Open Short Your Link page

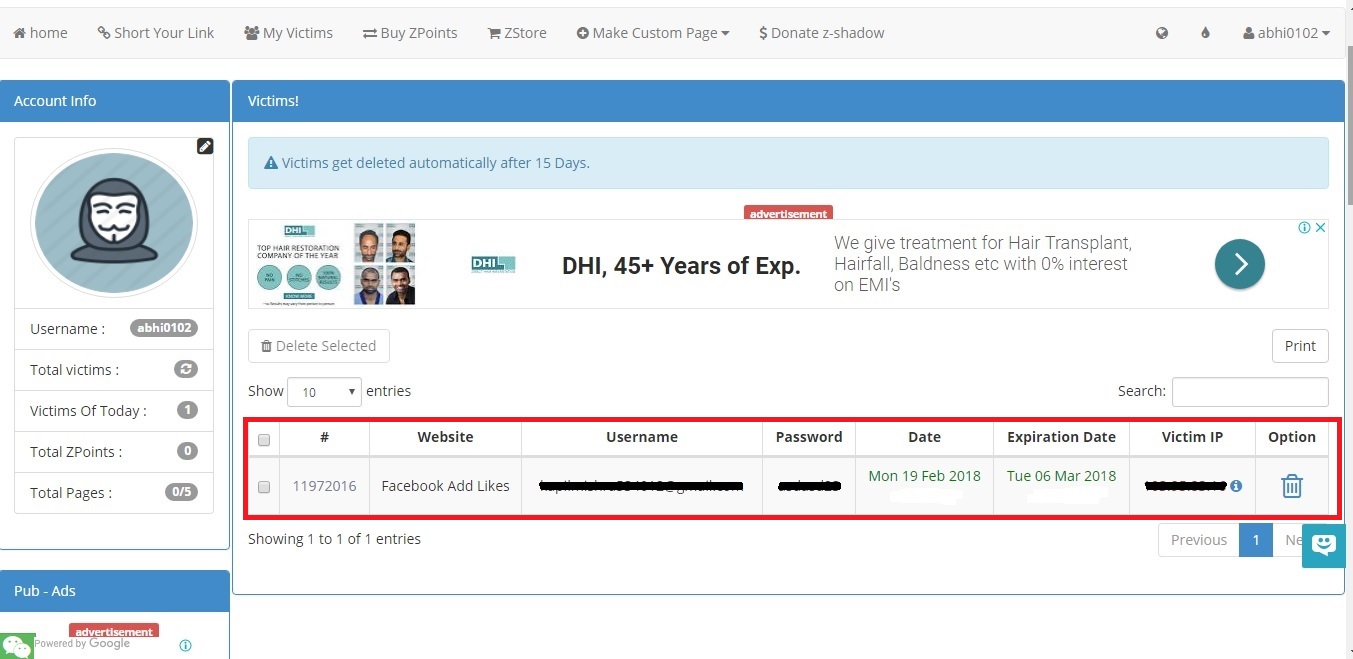pos(155,33)
